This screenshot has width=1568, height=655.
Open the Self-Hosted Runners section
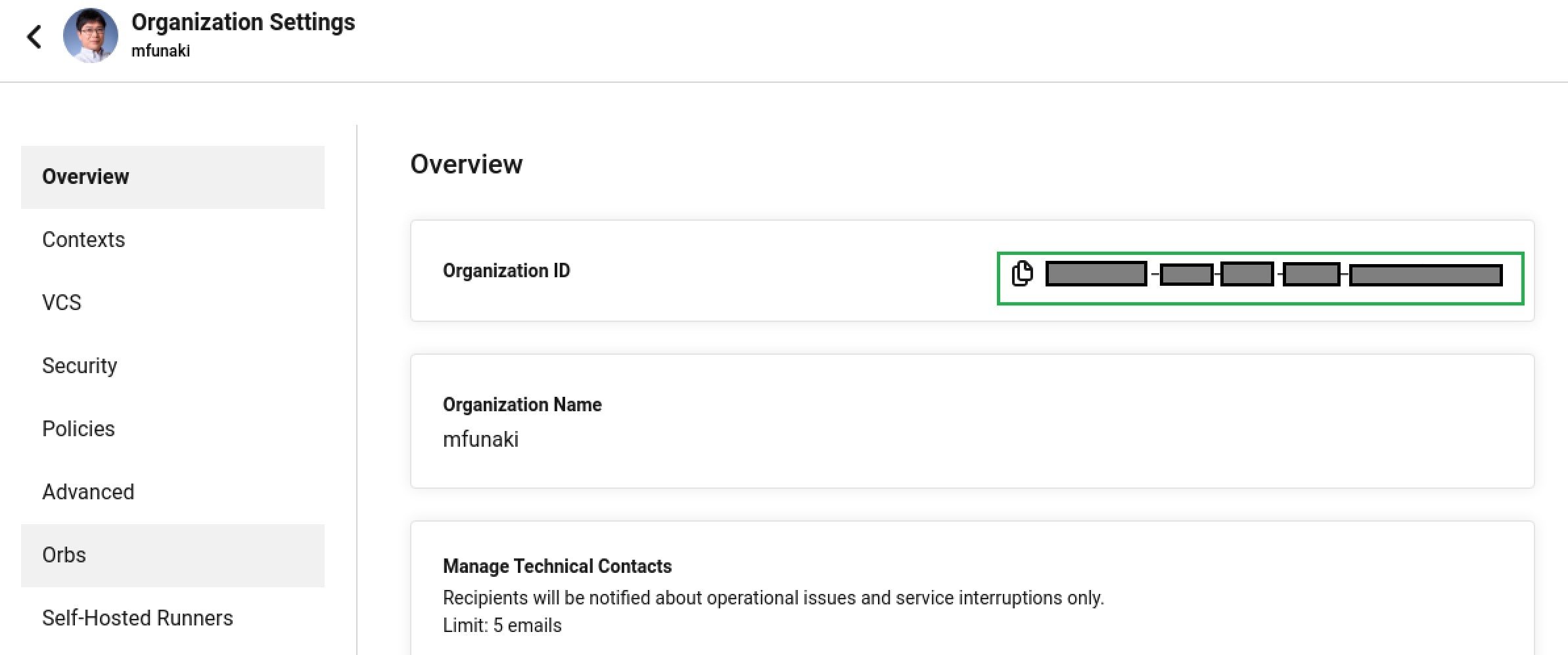[173, 618]
